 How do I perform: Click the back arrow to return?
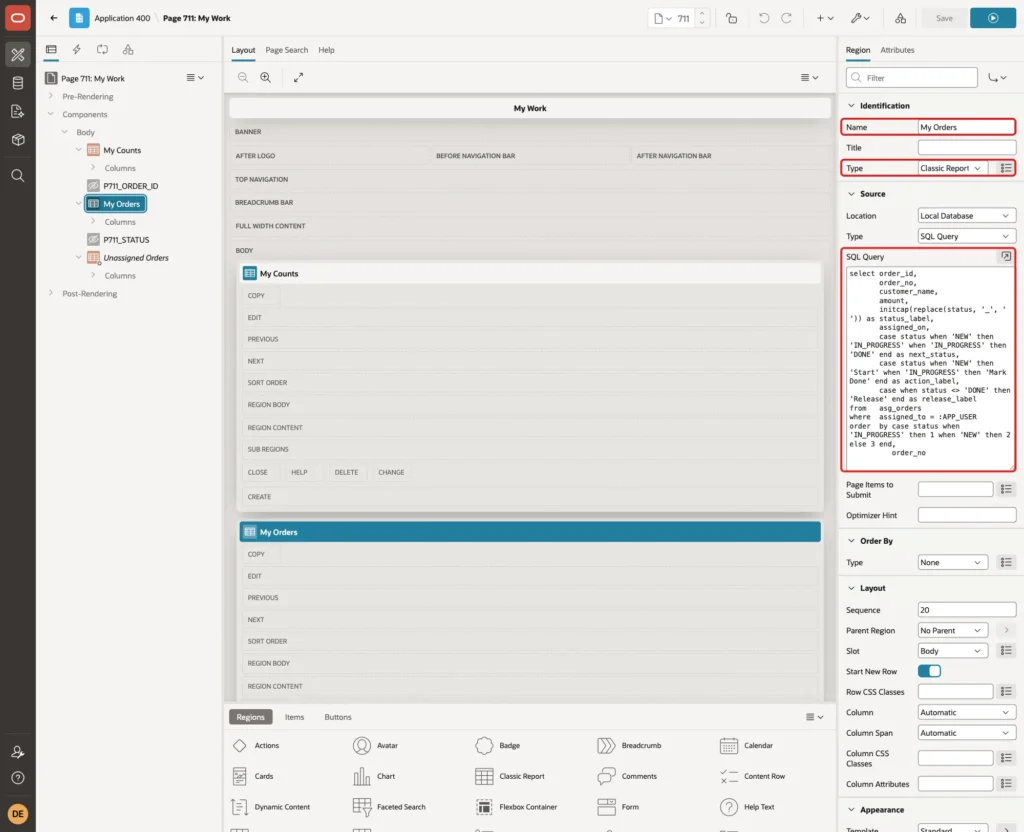54,18
